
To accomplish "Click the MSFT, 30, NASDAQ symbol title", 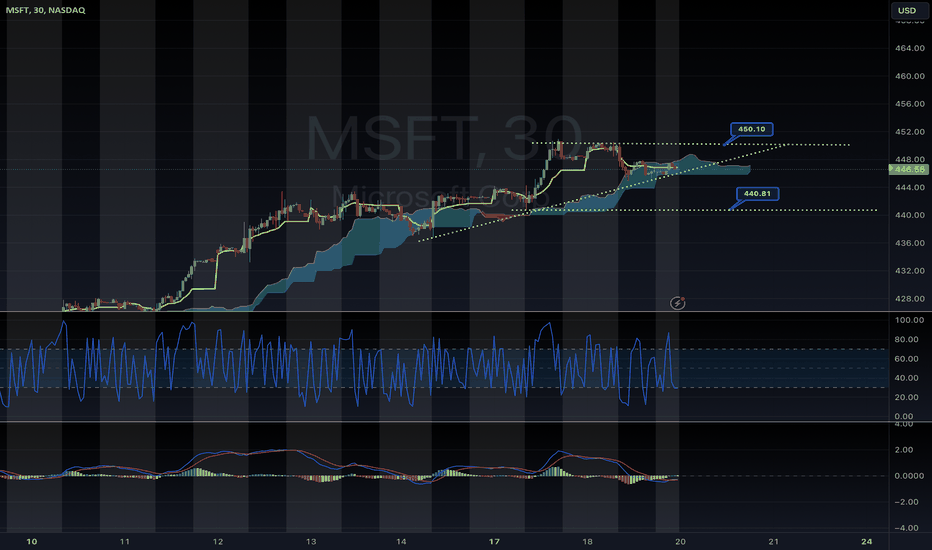I will (45, 10).
